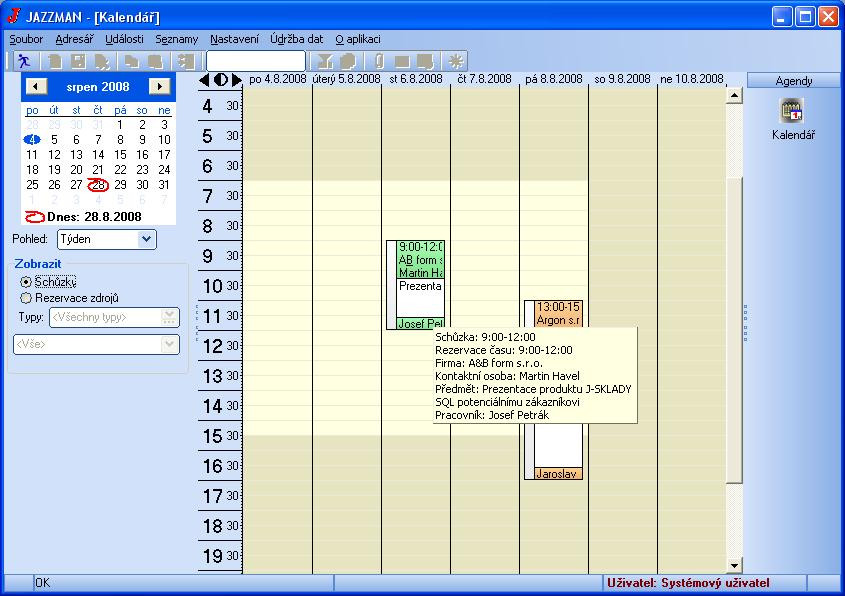This screenshot has width=845, height=596.
Task: Click the so 9.8.2008 column header
Action: 622,79
